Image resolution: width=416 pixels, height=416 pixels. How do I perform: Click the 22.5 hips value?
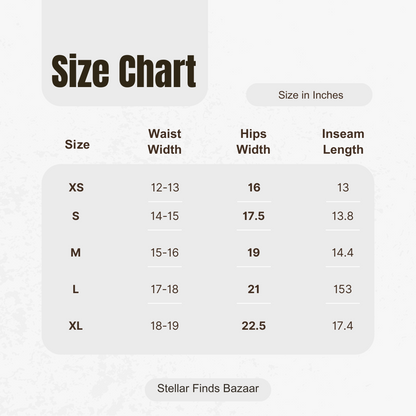tap(254, 326)
